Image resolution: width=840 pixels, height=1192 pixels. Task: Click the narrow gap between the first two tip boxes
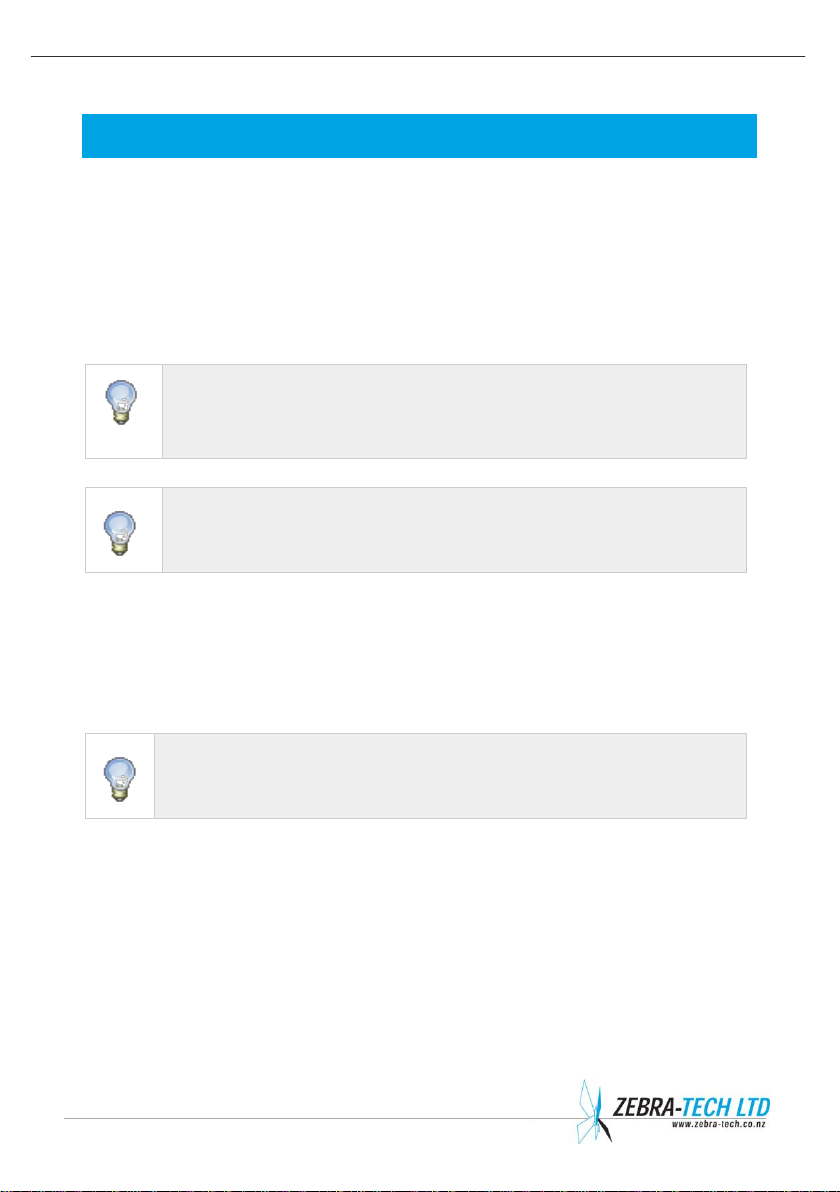[416, 473]
